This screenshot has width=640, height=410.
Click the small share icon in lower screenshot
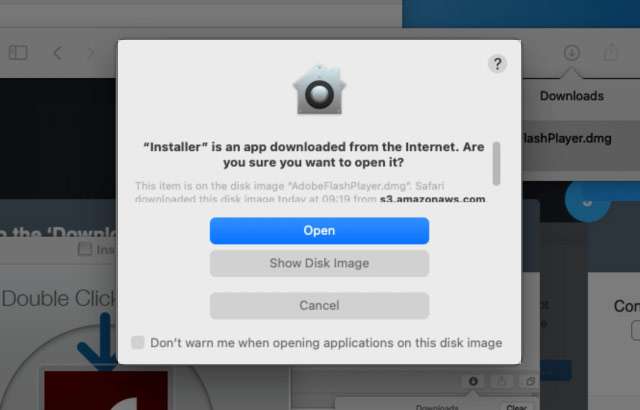pos(502,381)
